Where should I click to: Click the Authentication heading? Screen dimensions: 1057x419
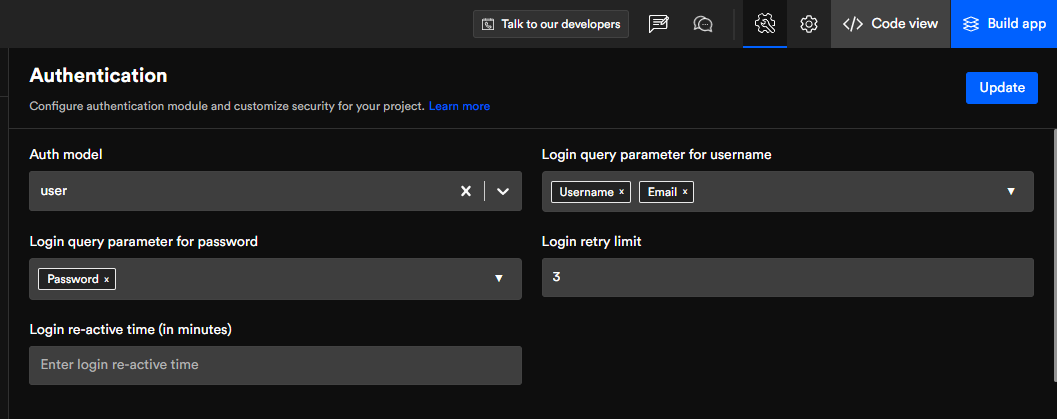(98, 75)
